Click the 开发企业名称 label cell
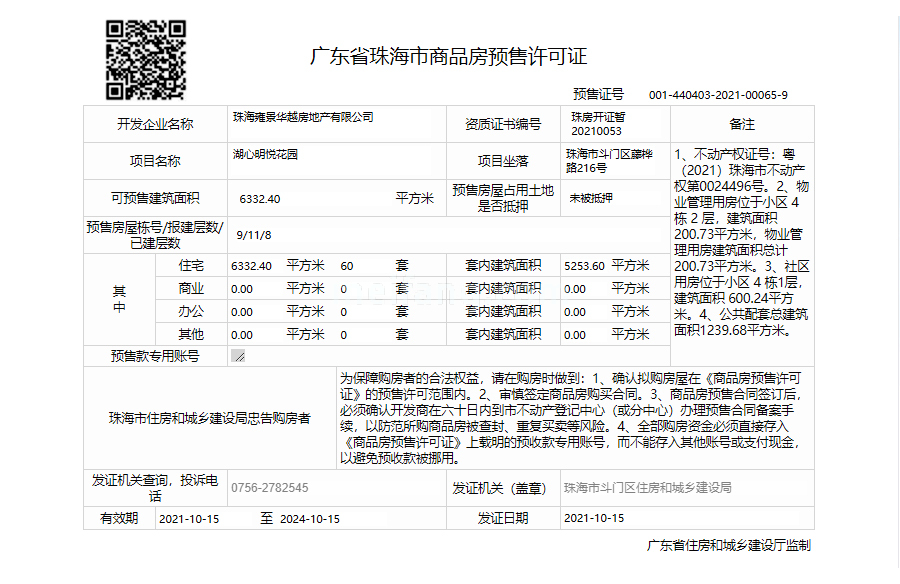 tap(156, 124)
